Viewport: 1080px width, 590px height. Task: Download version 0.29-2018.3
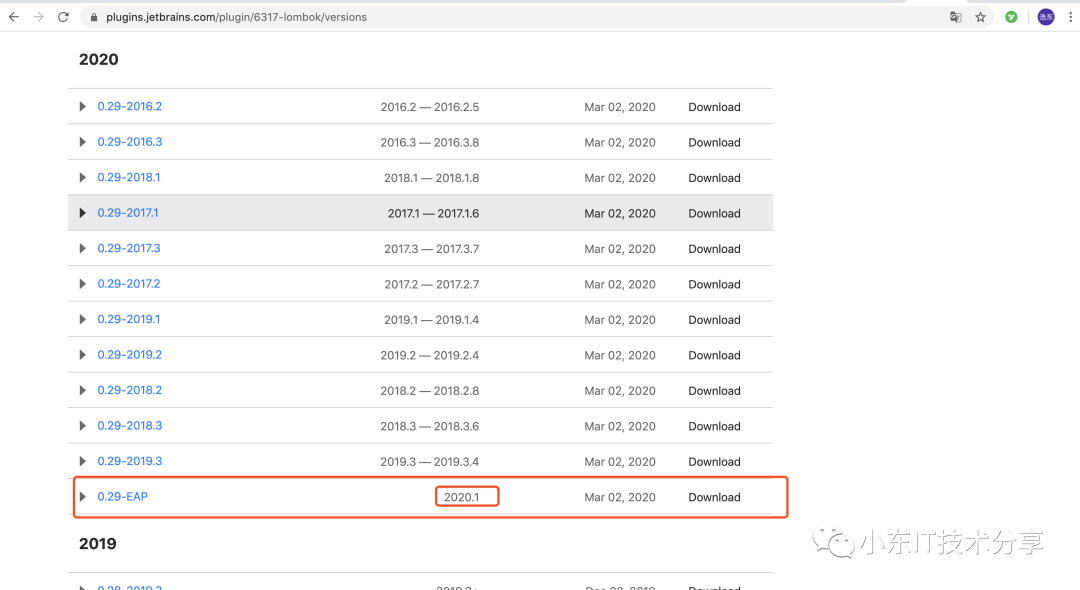714,426
